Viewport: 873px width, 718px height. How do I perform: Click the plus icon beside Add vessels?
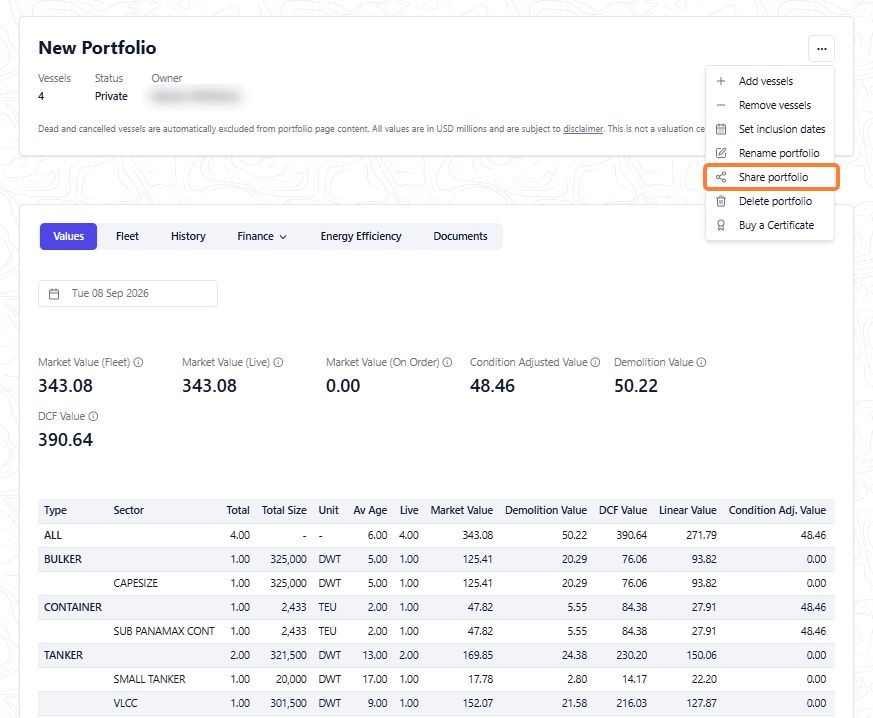(721, 81)
